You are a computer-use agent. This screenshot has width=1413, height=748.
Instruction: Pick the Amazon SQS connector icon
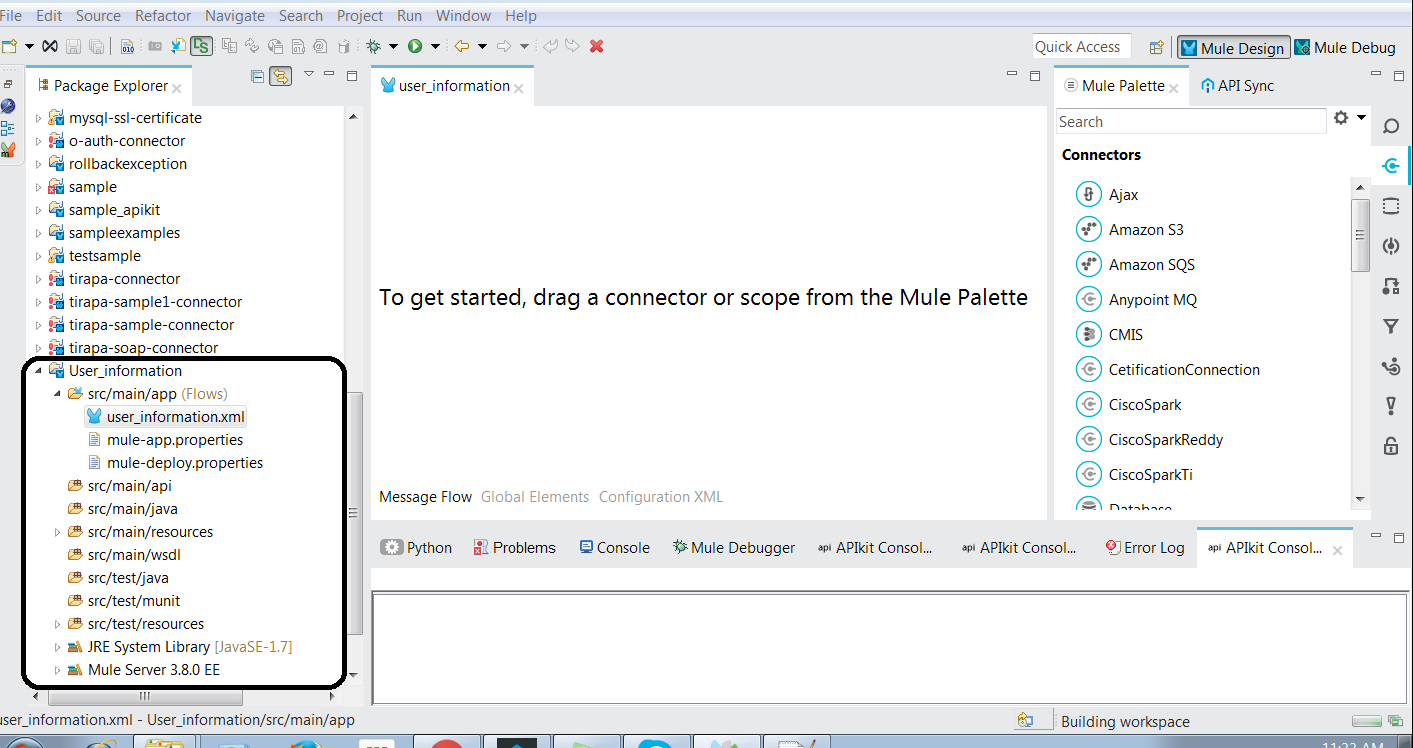tap(1088, 265)
